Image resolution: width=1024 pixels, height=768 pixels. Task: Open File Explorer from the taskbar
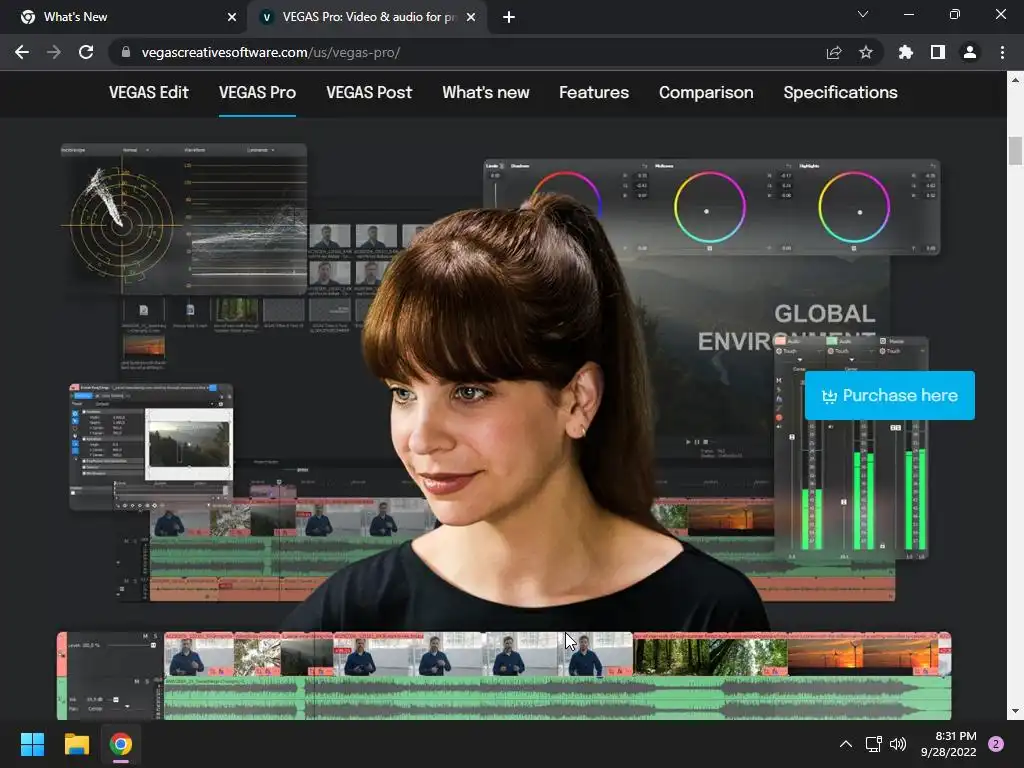point(76,744)
